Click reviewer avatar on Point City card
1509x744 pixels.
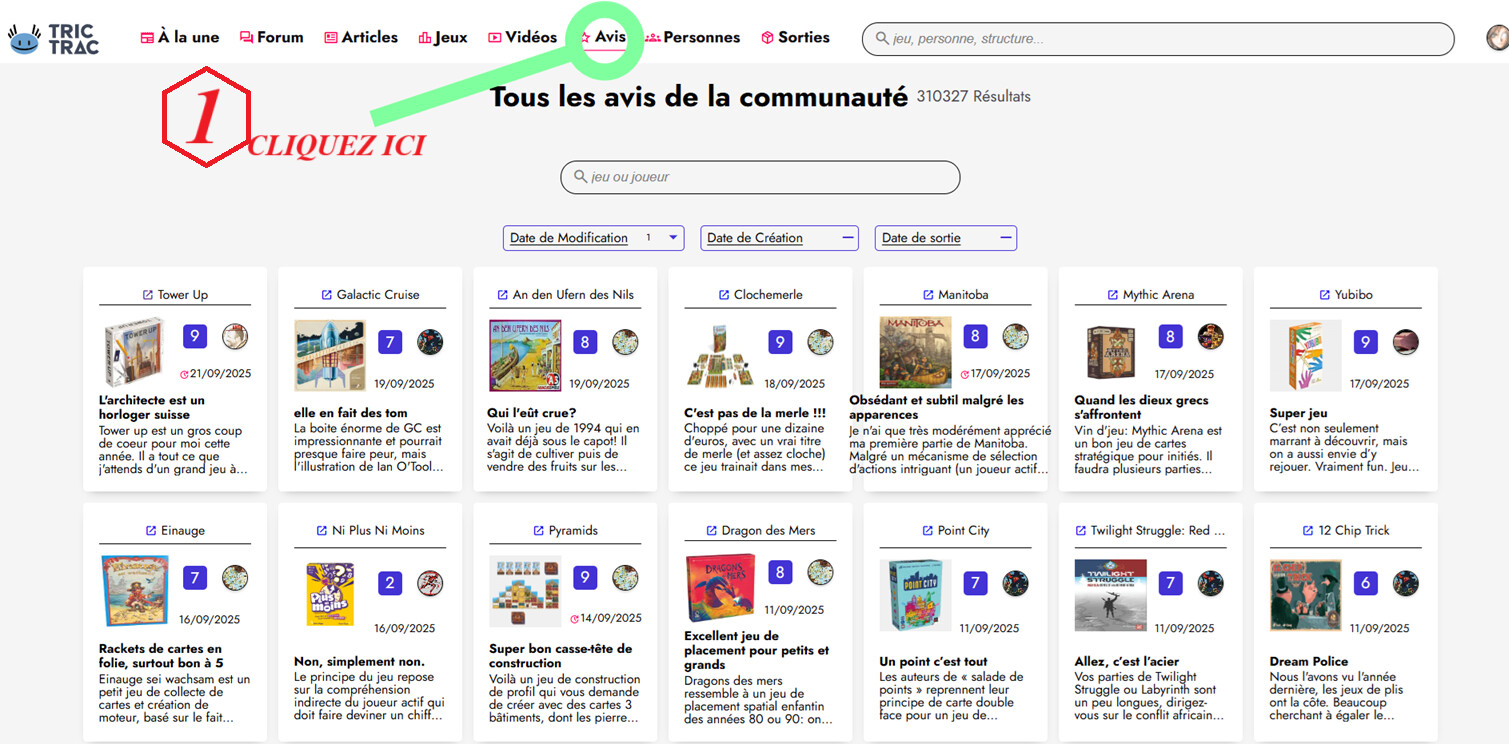coord(1016,583)
